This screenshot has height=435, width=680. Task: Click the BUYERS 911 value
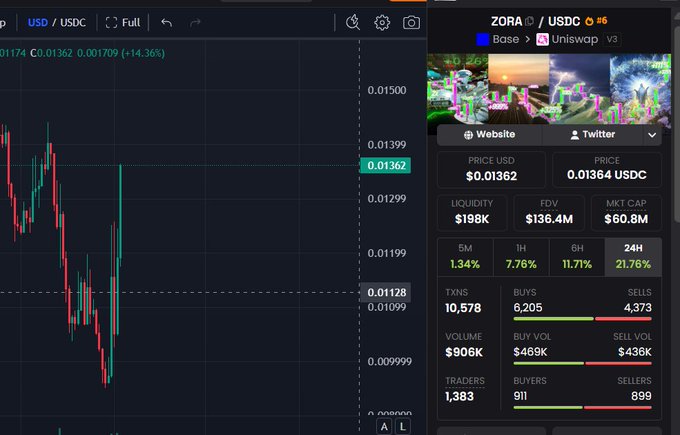(x=520, y=396)
